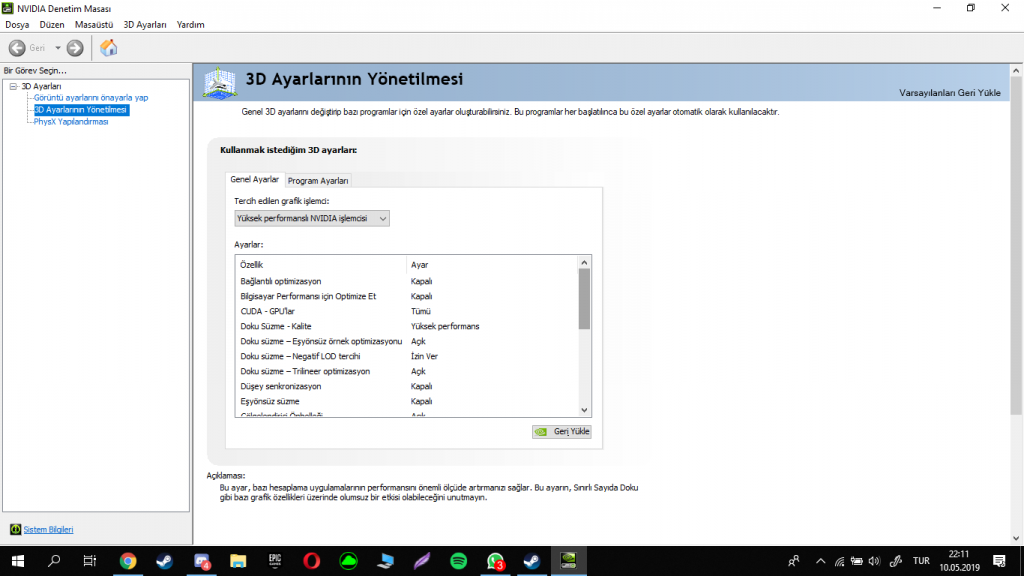Select the Düşey senkronizasyon setting row

click(x=407, y=387)
